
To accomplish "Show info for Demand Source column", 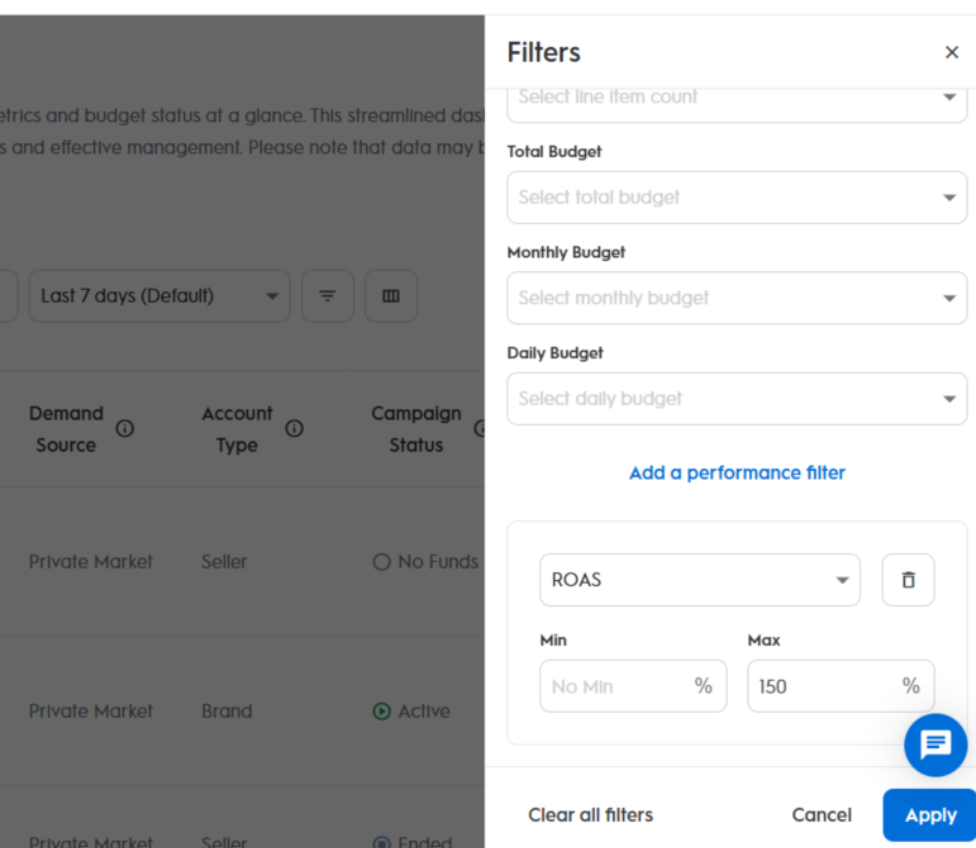I will click(125, 428).
